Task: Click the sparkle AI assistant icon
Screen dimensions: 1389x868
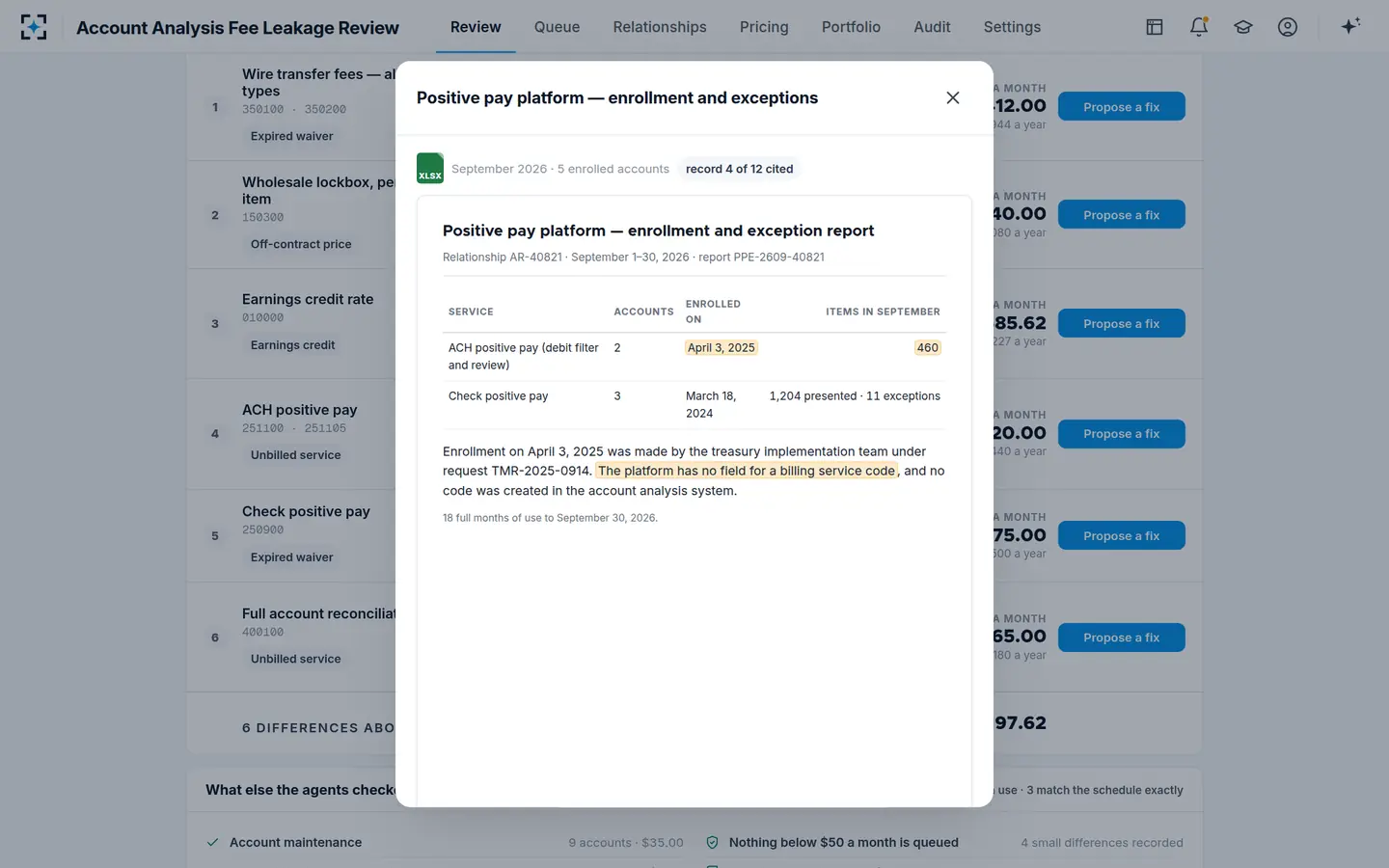Action: [x=1350, y=26]
